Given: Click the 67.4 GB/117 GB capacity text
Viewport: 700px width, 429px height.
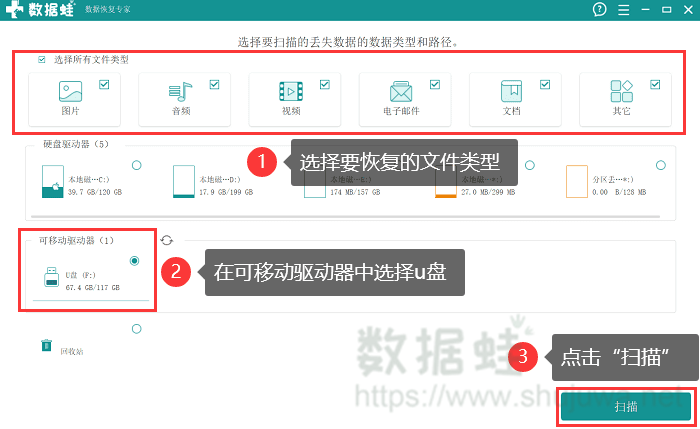Looking at the screenshot, I should point(93,287).
